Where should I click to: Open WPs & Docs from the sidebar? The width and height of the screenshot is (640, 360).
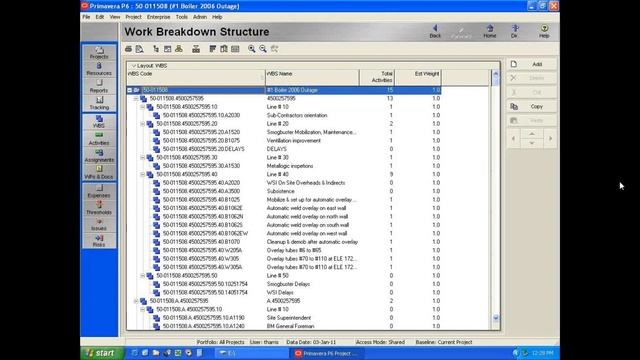99,172
